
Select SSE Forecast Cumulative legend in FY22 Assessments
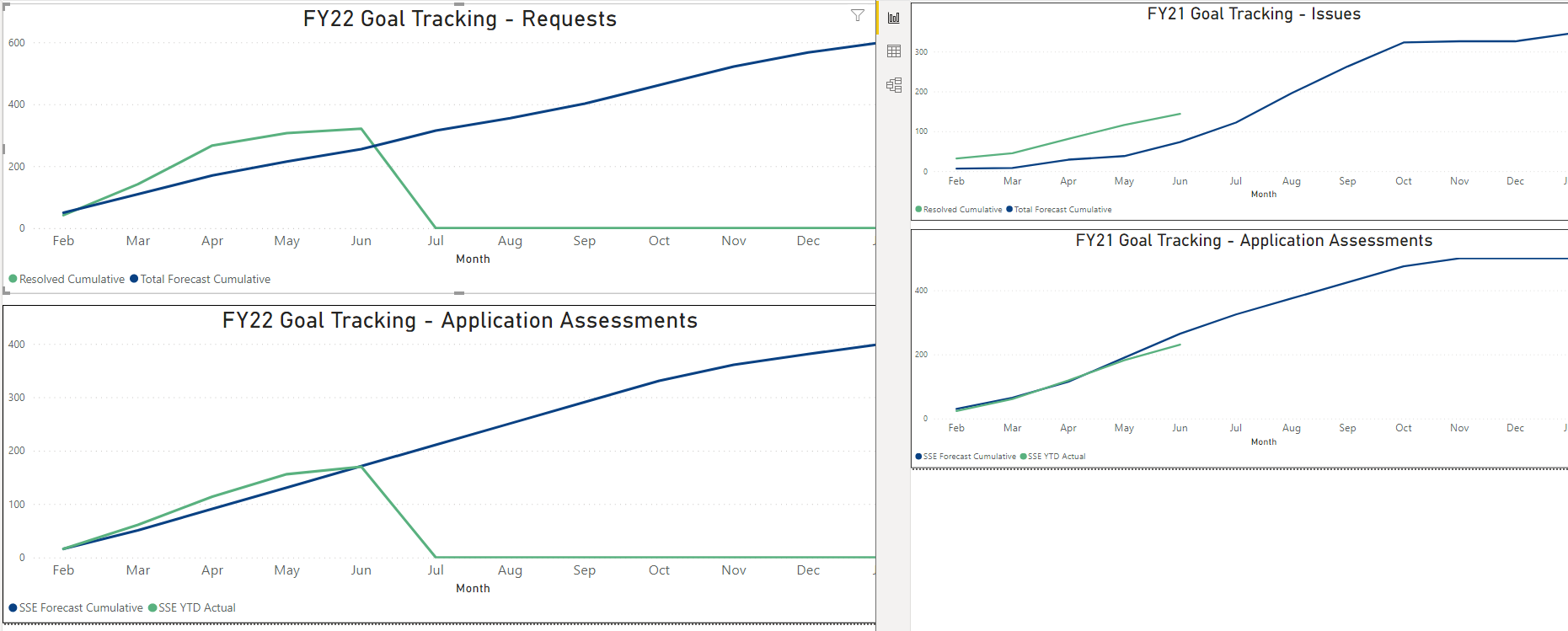click(76, 607)
